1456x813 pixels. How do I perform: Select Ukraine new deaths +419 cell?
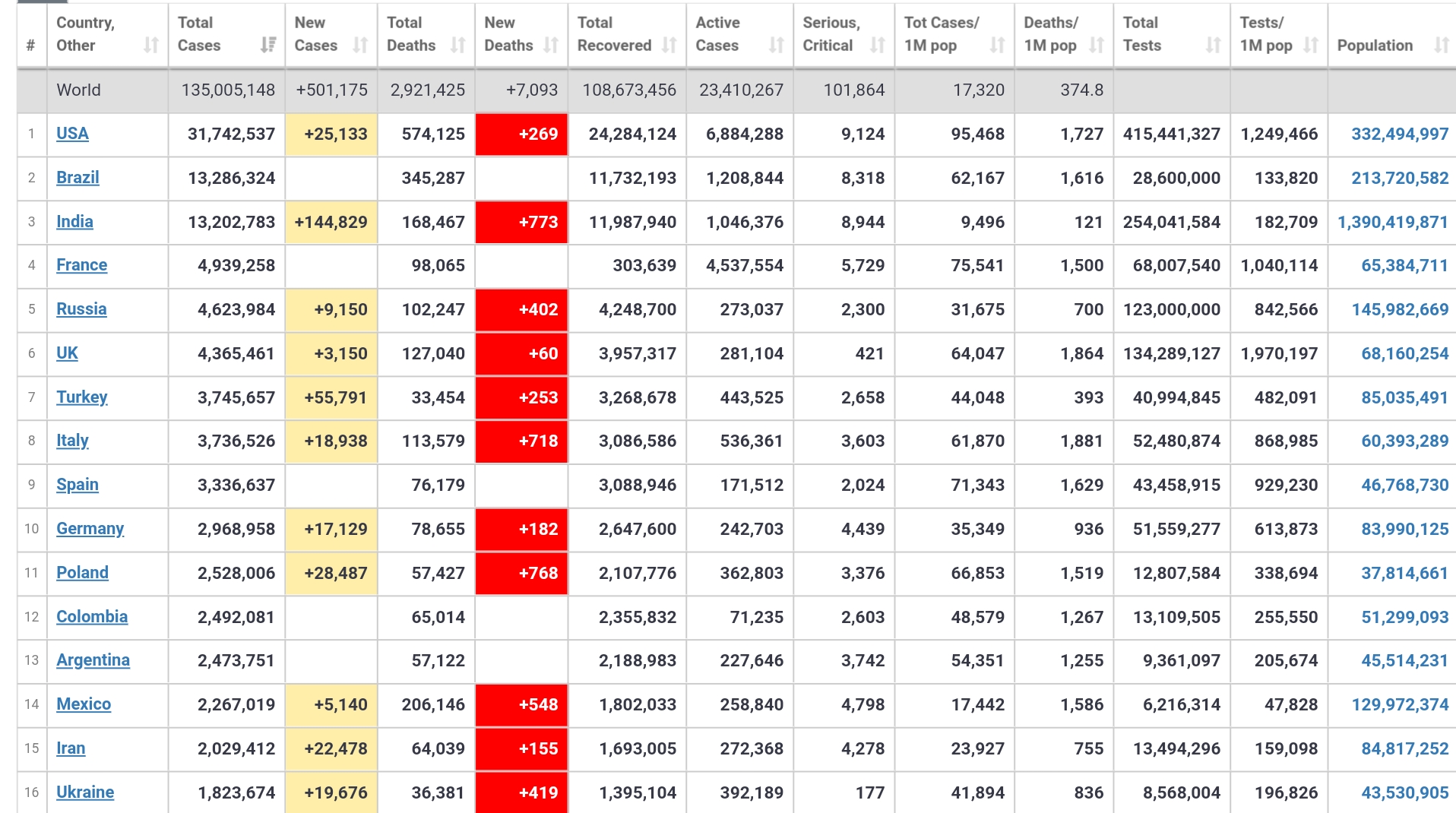click(521, 792)
